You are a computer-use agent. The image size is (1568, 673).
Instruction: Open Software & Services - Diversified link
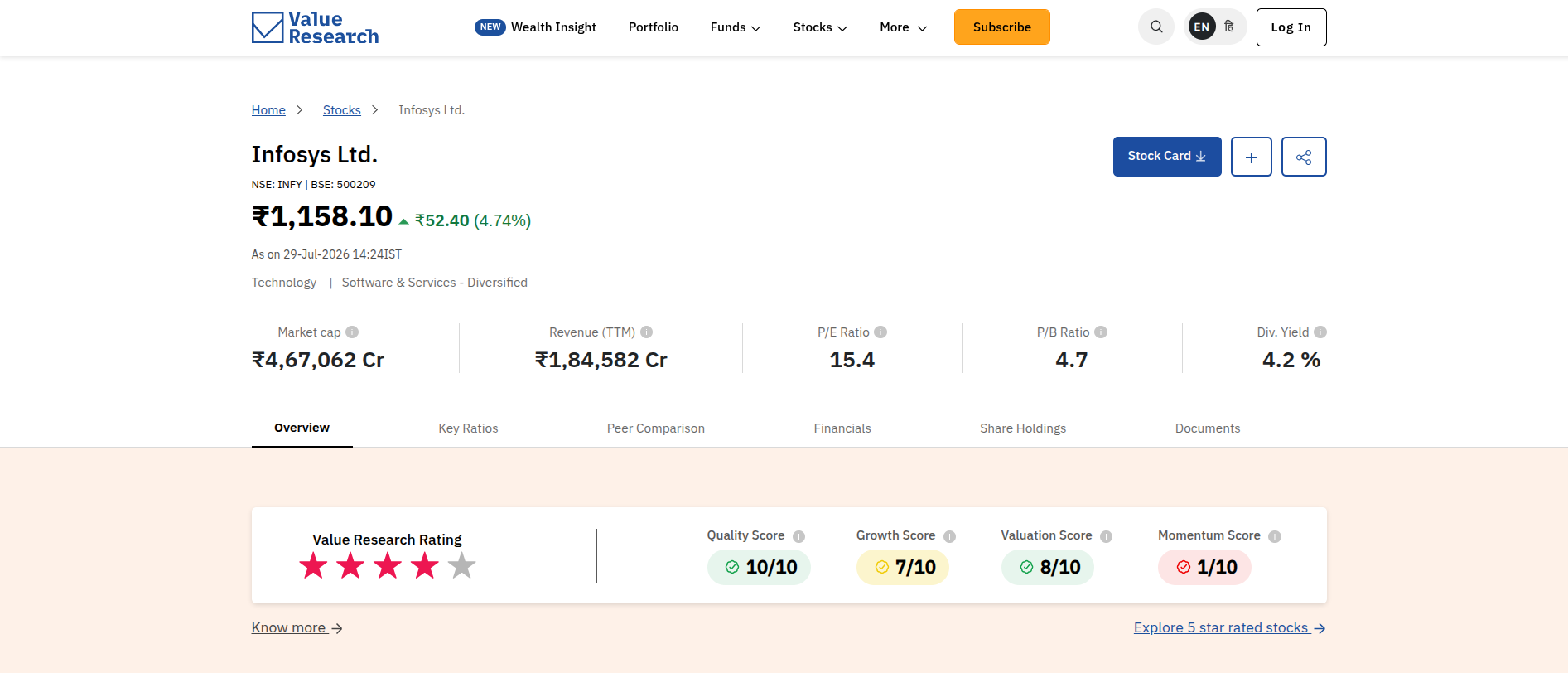click(x=435, y=283)
